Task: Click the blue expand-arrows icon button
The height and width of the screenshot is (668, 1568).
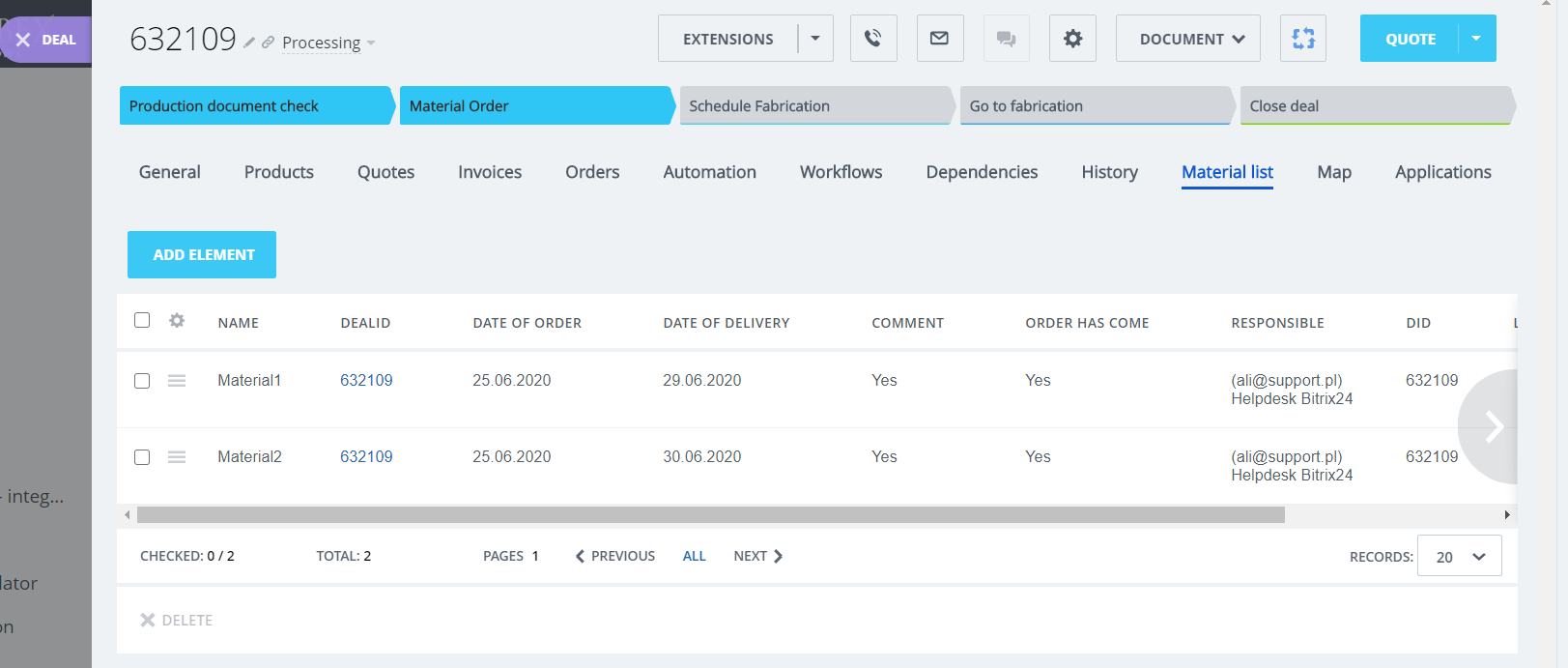Action: pos(1303,39)
